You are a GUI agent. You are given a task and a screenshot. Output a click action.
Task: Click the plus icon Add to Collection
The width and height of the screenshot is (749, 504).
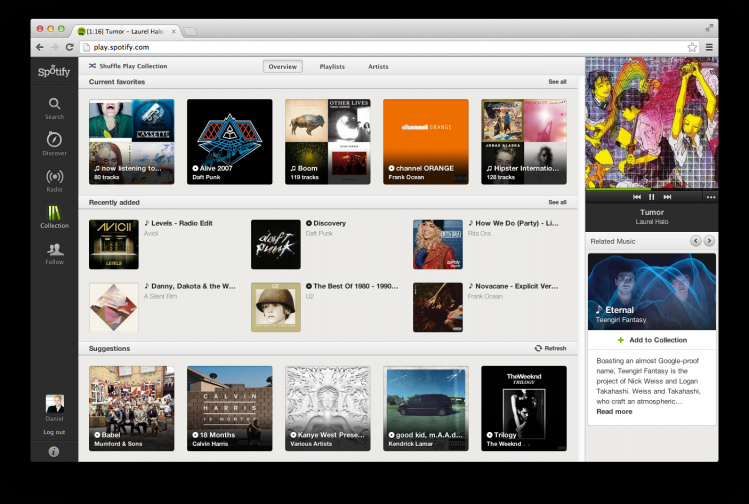pos(621,340)
